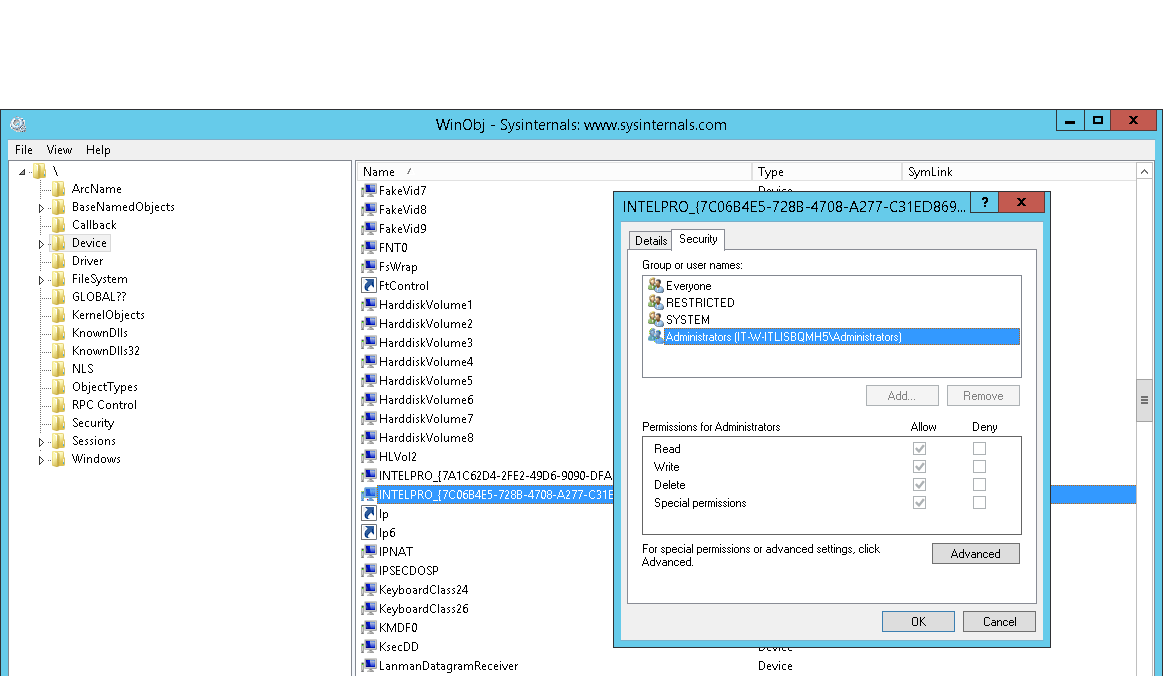Expand the Sessions tree node

40,440
